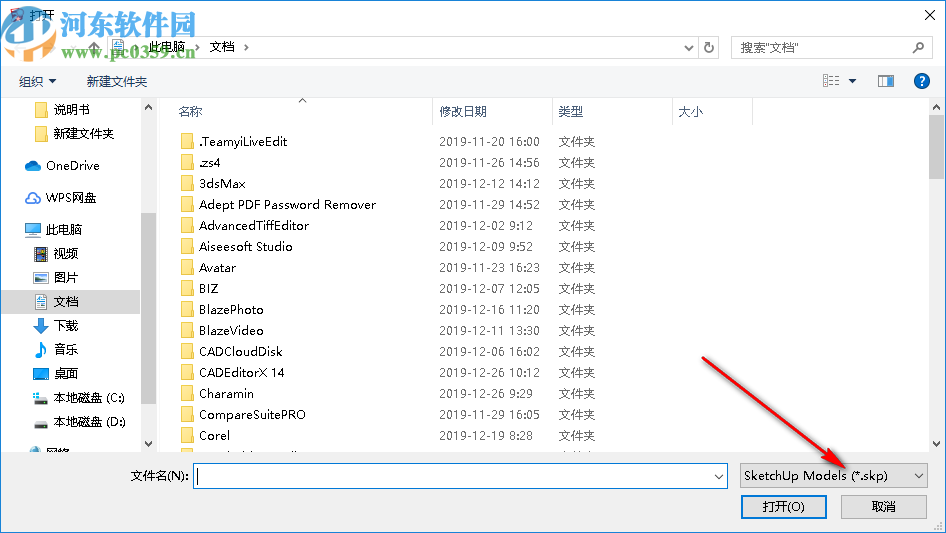Select the .zs4 folder icon
Screen dimensions: 946x533
(x=187, y=162)
